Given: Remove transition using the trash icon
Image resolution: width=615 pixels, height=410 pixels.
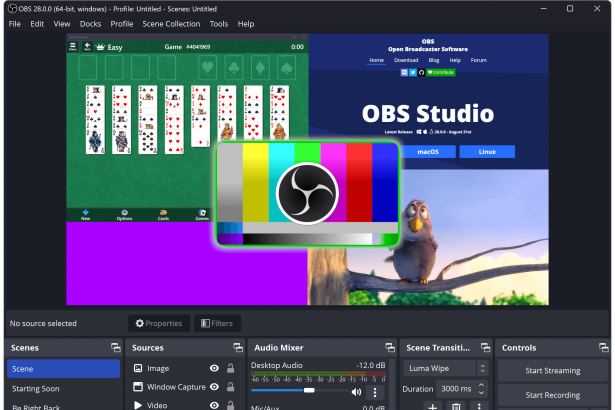Looking at the screenshot, I should pos(456,406).
